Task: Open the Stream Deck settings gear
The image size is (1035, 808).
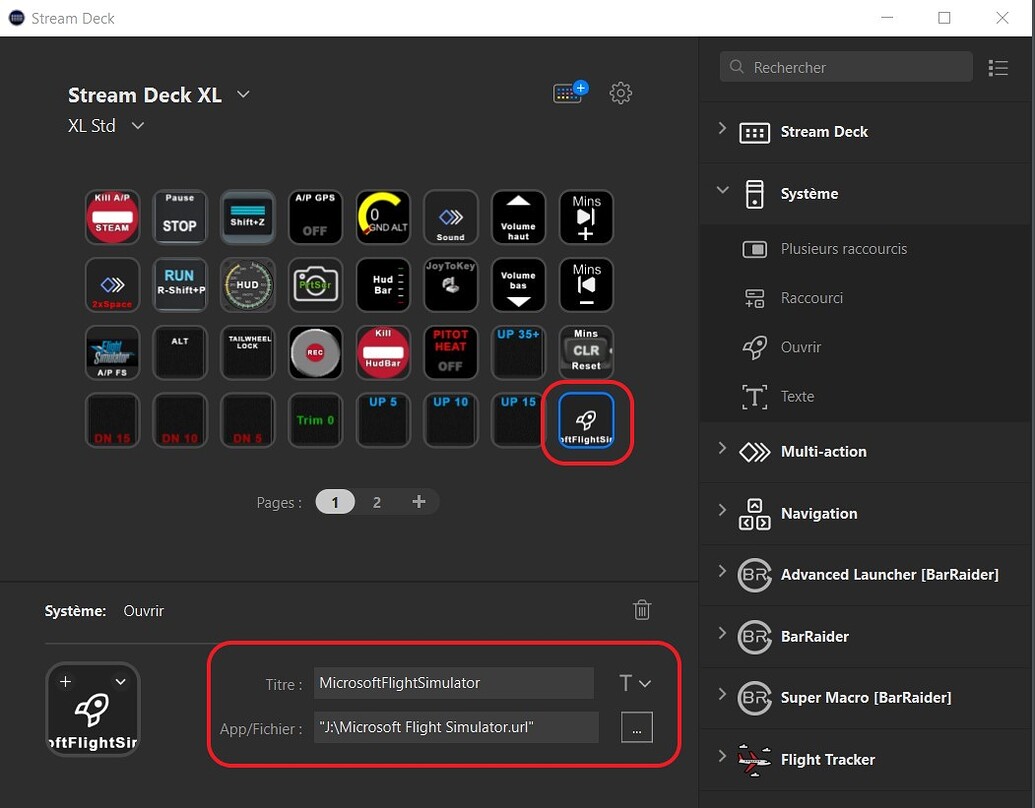Action: 620,93
